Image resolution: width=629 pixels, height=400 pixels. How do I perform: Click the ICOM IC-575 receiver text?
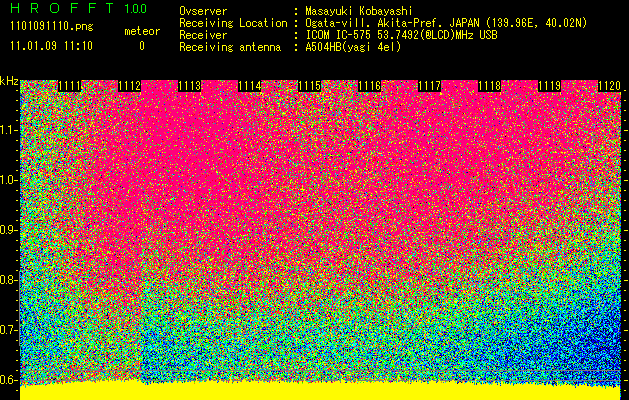click(401, 35)
